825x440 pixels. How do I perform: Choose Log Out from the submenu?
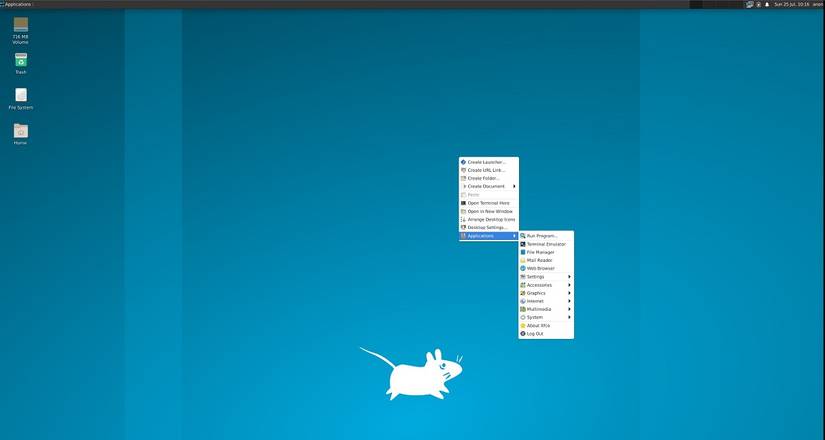[x=546, y=334]
